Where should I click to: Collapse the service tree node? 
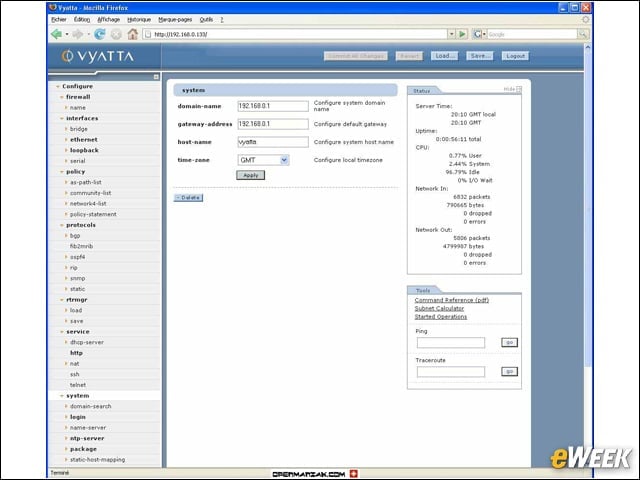pyautogui.click(x=62, y=332)
